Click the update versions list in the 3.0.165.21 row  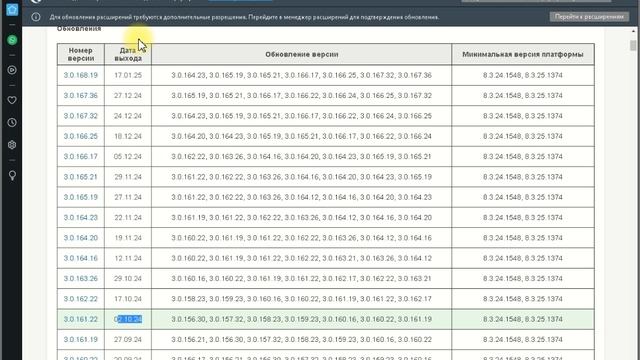pyautogui.click(x=302, y=177)
